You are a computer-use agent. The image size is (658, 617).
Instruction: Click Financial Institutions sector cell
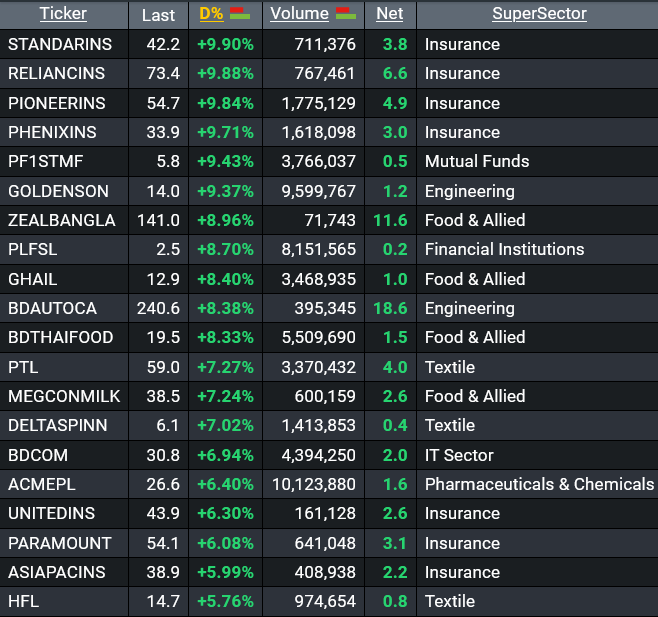504,249
